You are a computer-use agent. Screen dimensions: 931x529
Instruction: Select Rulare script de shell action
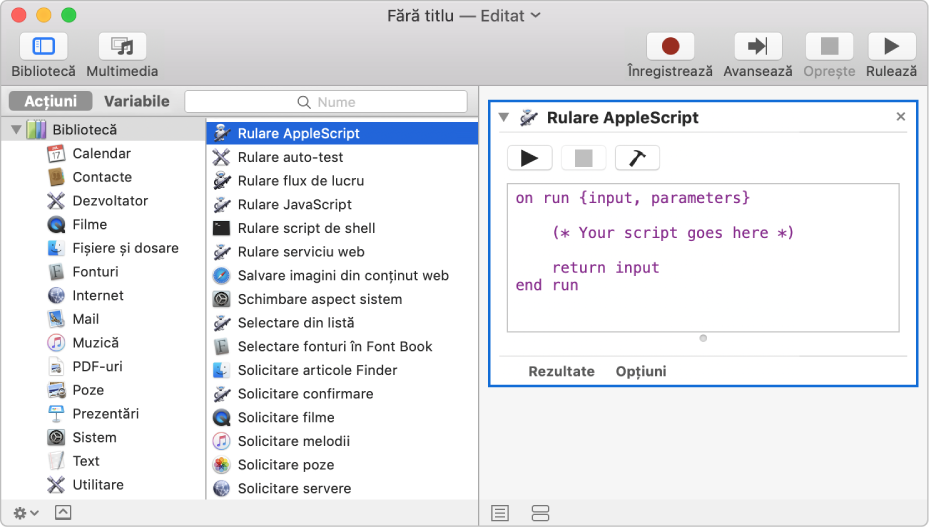point(306,228)
